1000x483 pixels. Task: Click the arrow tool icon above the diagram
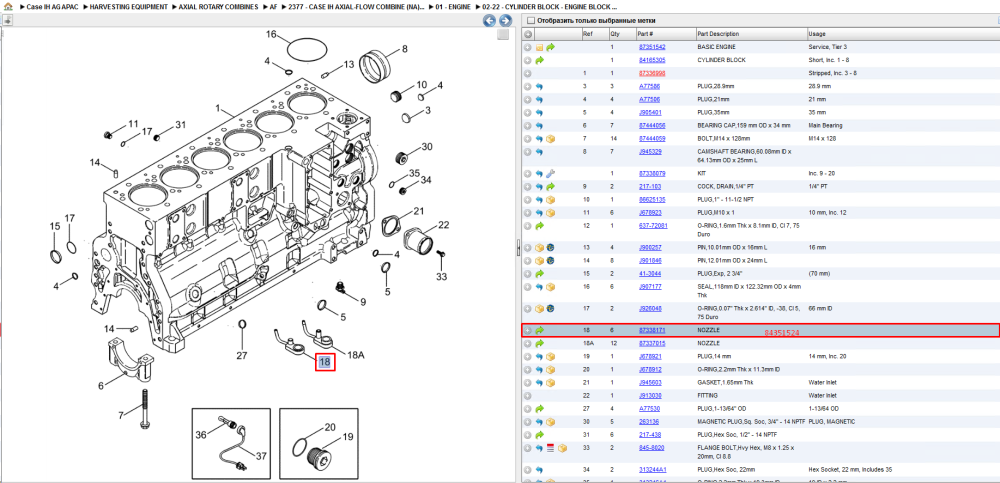point(8,20)
